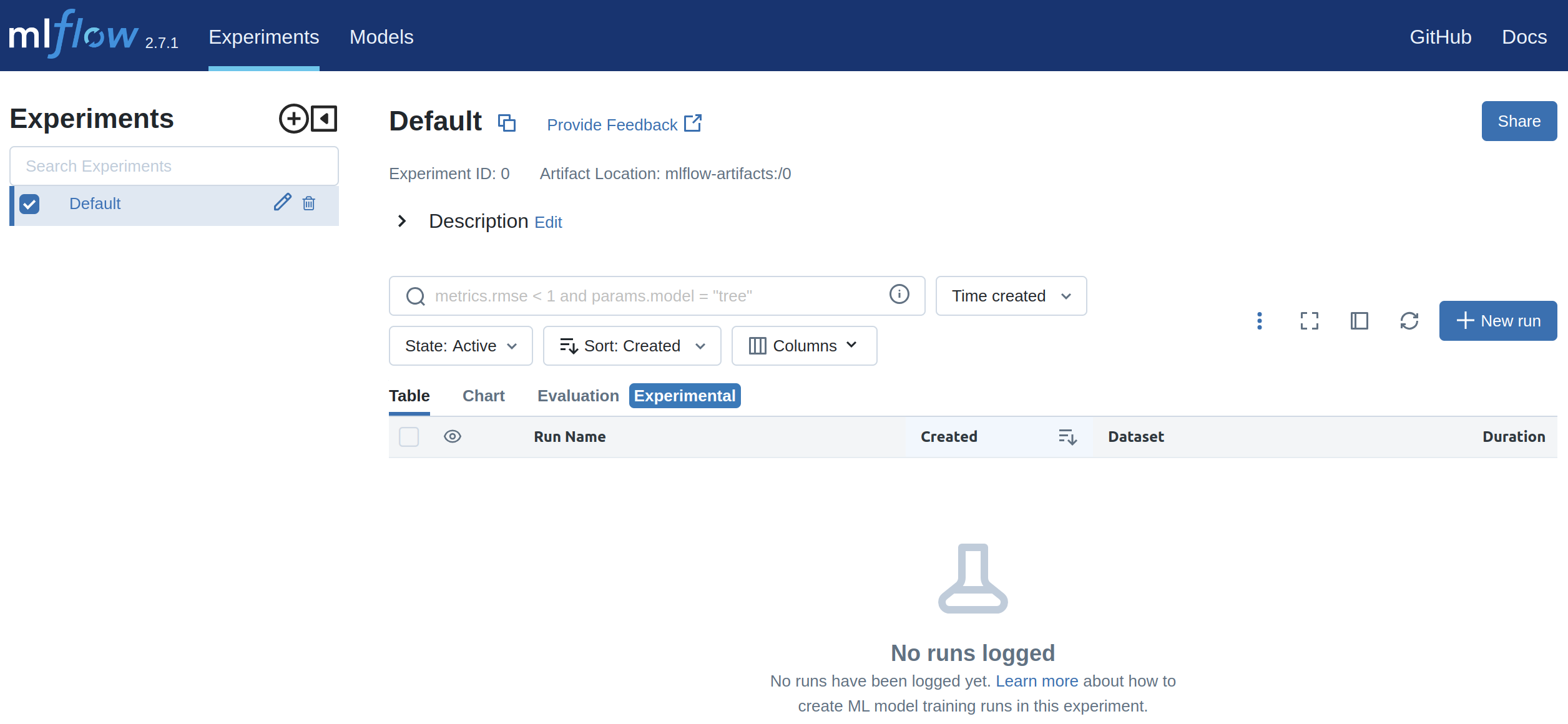Select all runs header checkbox

tap(409, 437)
